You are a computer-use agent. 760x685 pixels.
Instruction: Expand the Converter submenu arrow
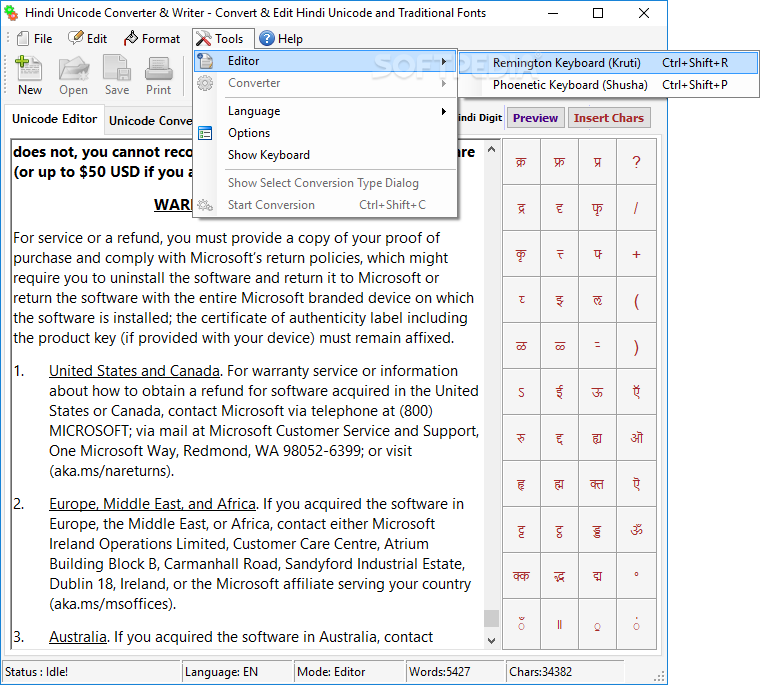(x=443, y=83)
